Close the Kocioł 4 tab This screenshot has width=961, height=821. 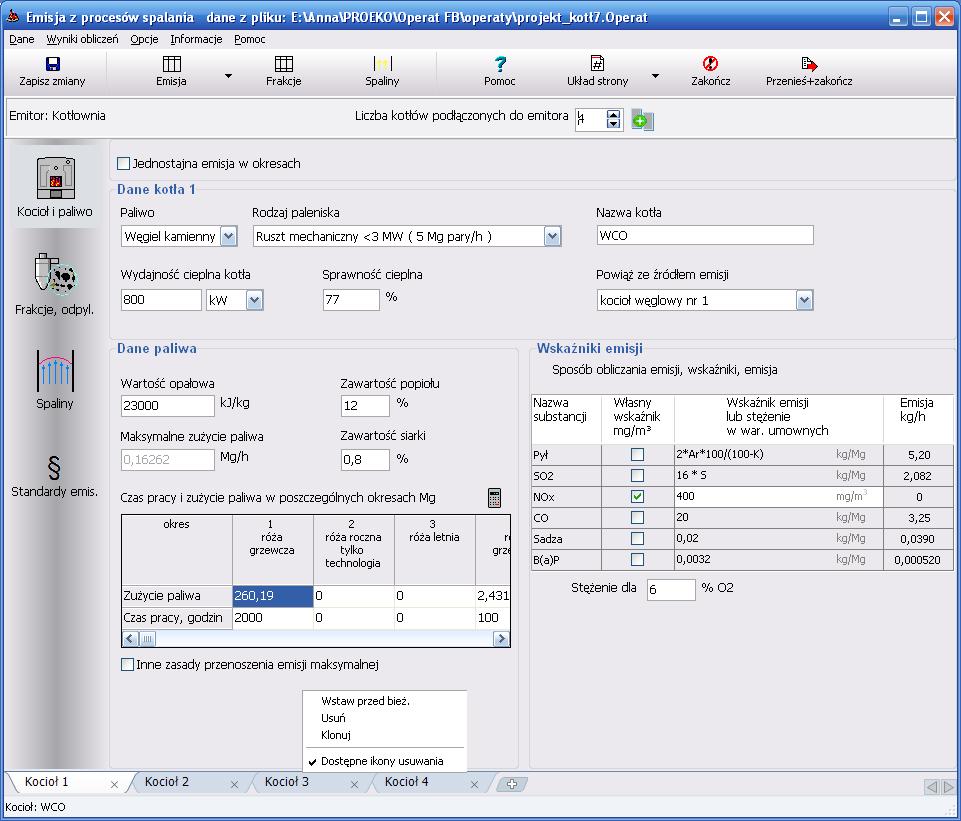pos(474,784)
